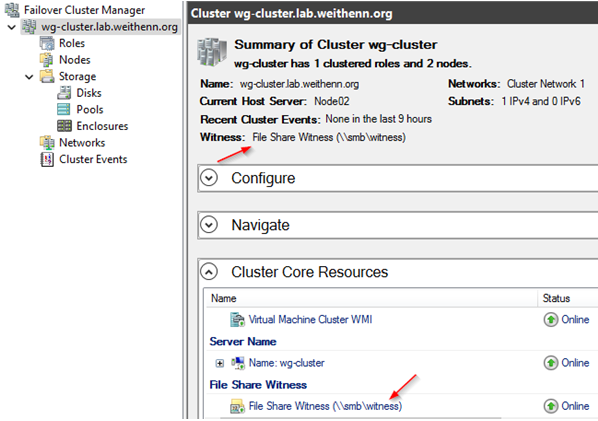Click the File Share Witness resource icon
Viewport: 598px width, 421px height.
coord(237,407)
